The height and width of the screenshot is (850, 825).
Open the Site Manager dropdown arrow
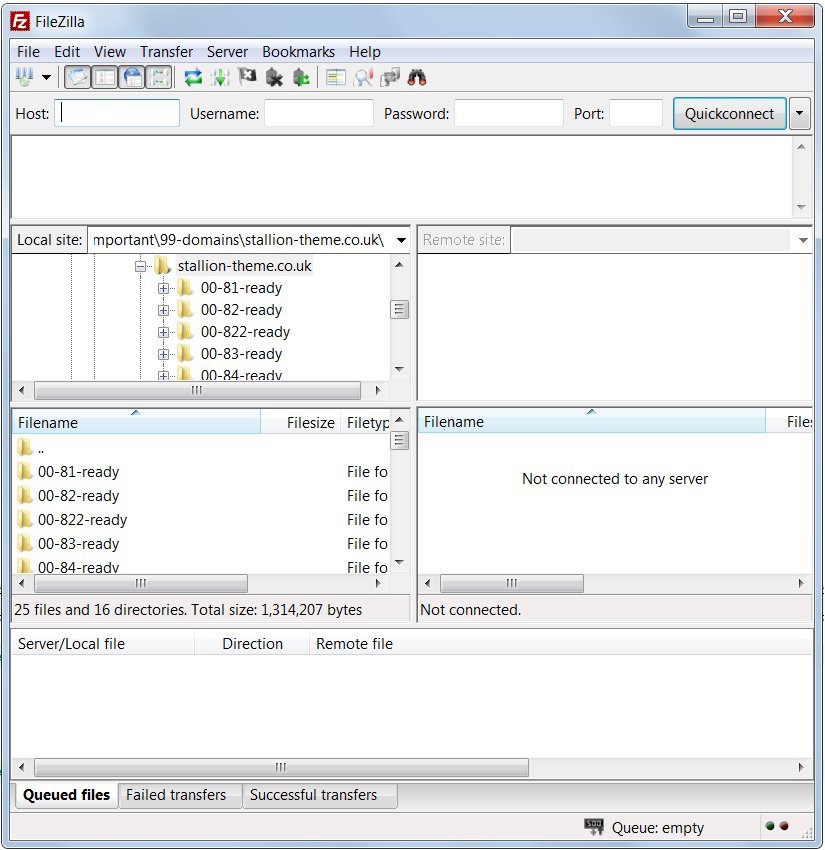pos(47,78)
